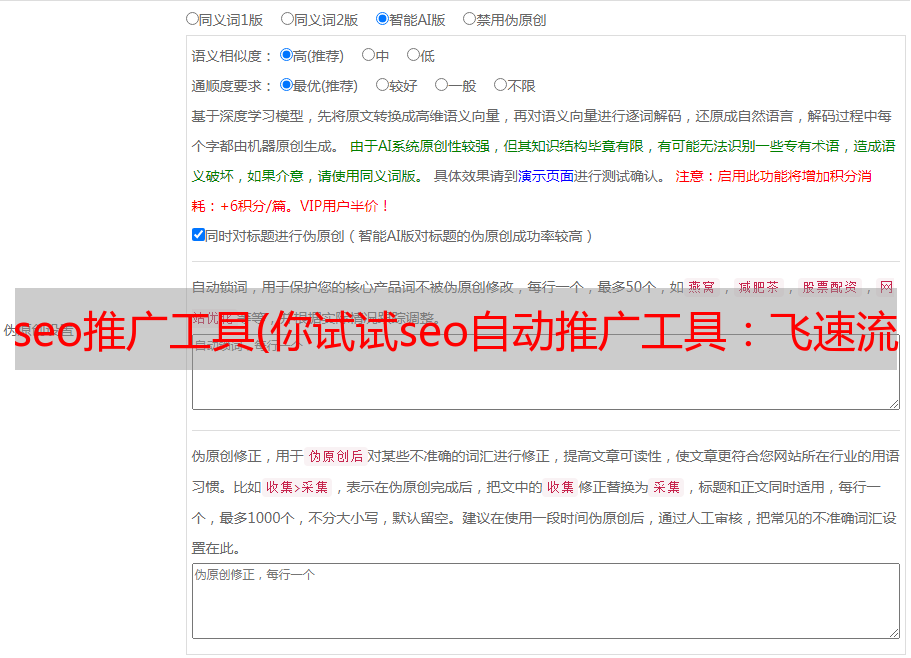The height and width of the screenshot is (658, 911).
Task: Click the 减肥茶 example keyword
Action: point(759,287)
